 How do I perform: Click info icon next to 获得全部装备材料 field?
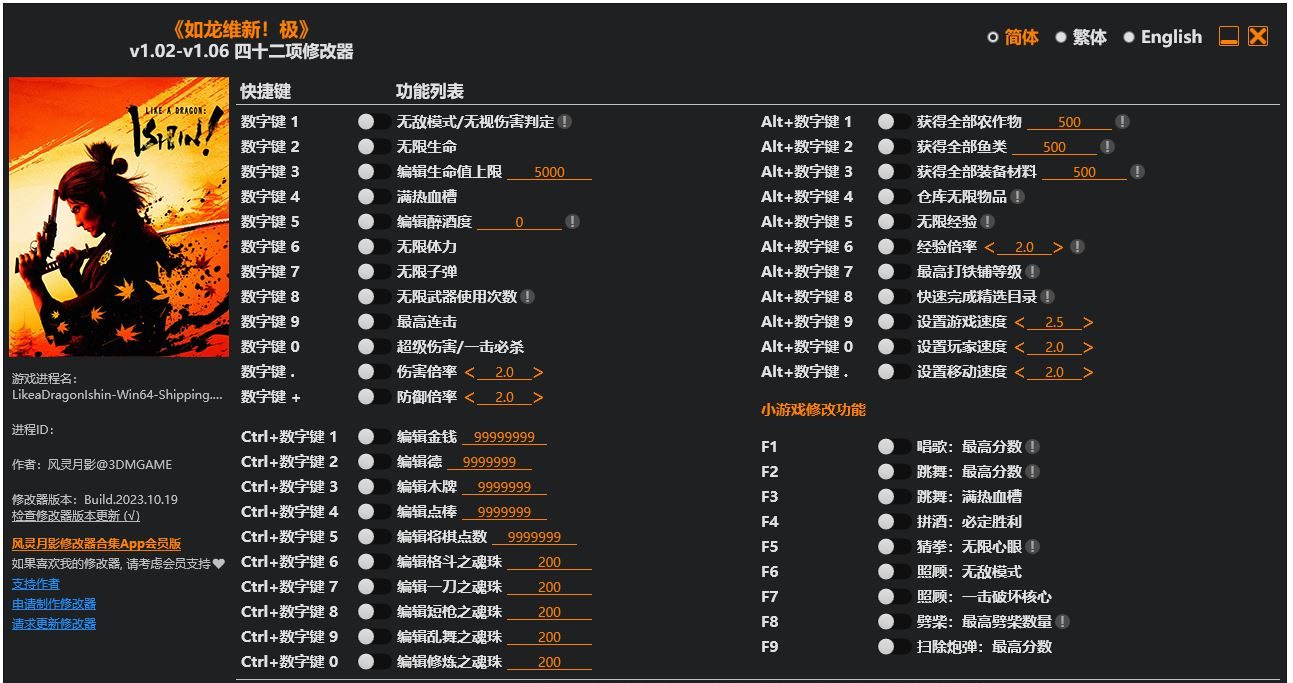click(x=1137, y=172)
